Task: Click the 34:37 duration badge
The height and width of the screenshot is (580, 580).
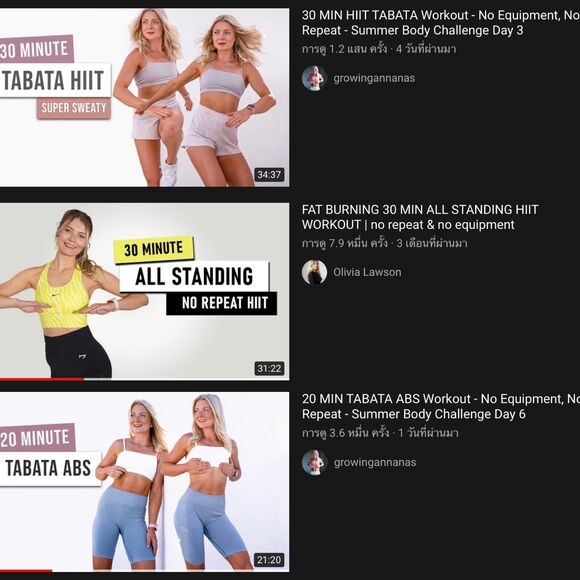Action: (269, 175)
